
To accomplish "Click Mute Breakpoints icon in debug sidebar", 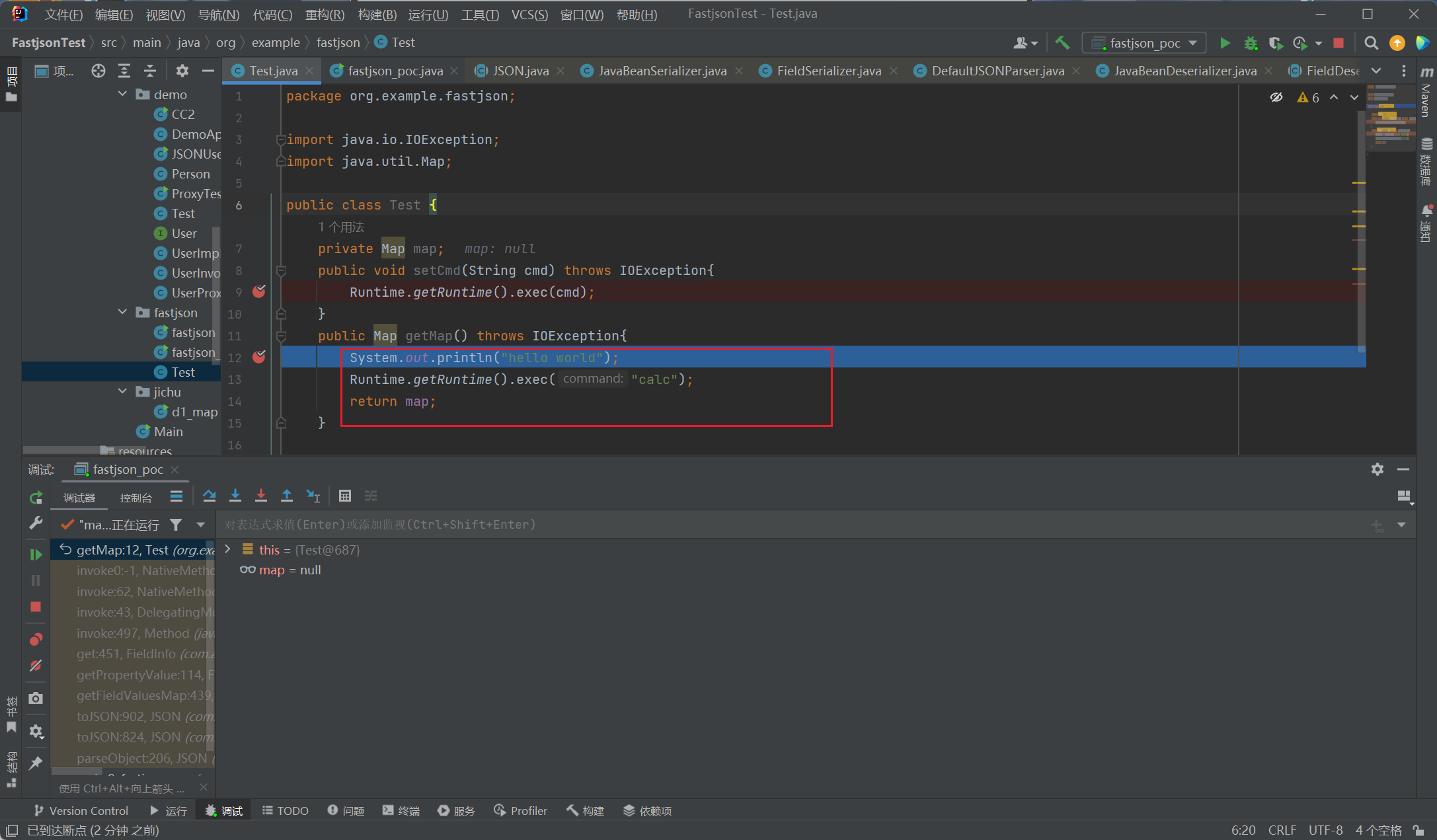I will (36, 666).
